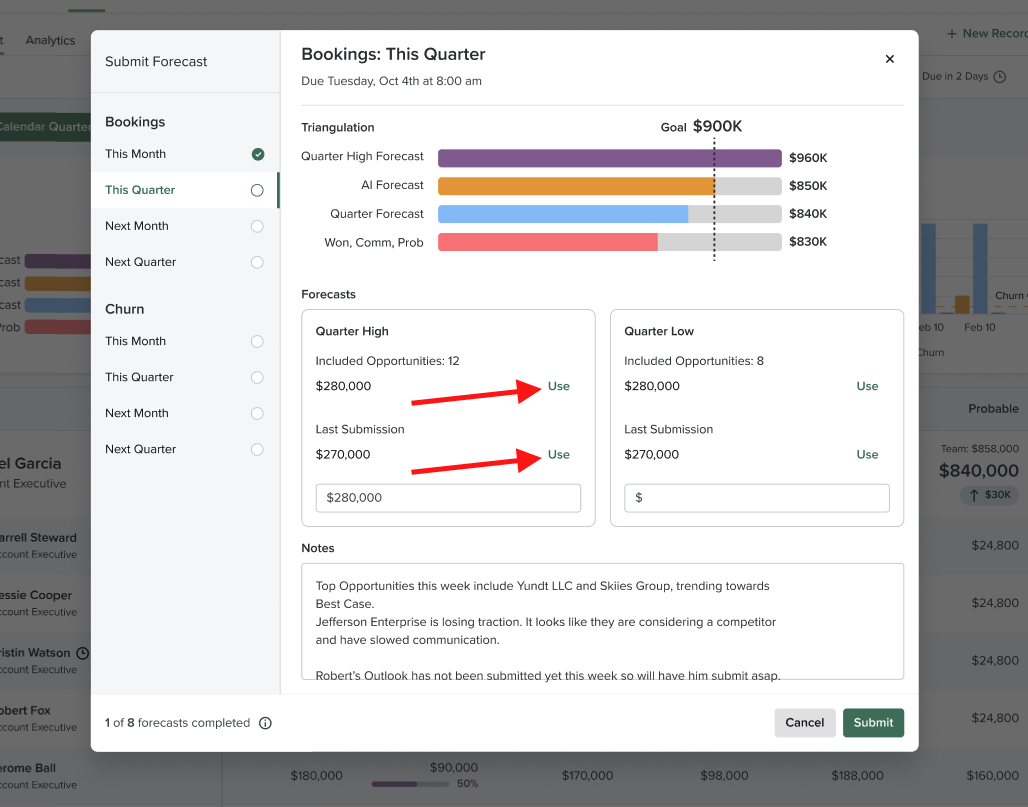Close the Submit Forecast dialog

pos(889,59)
